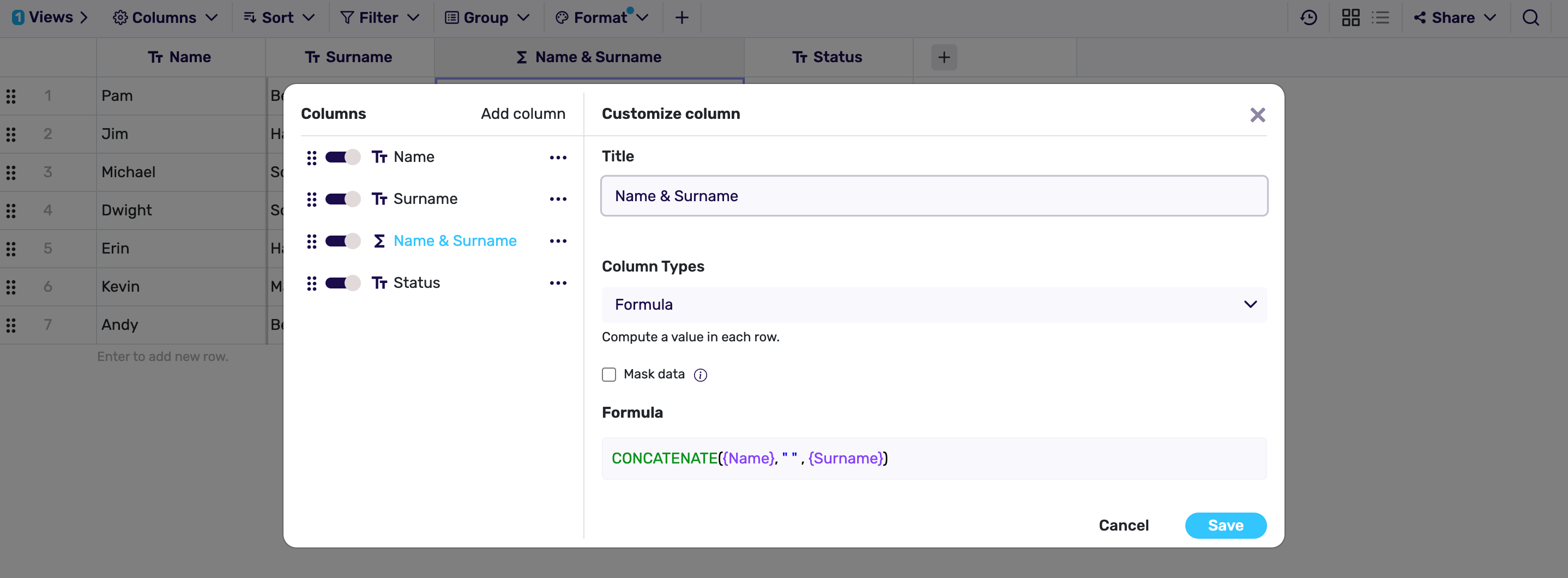Select Name in the Columns list
1568x578 pixels.
[x=413, y=157]
